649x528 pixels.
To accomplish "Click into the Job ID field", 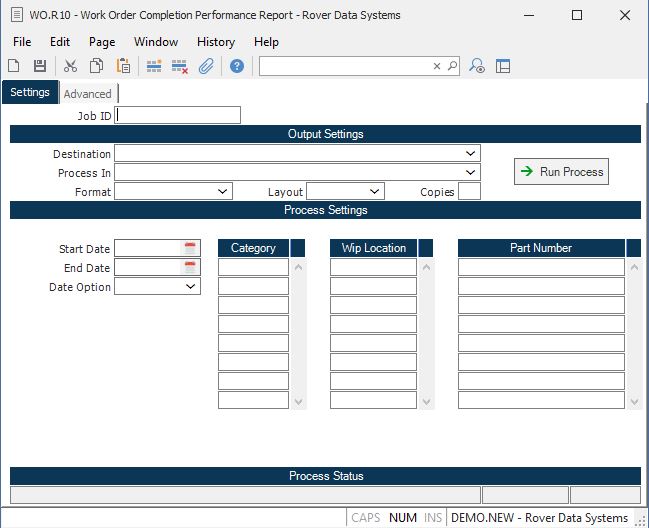I will [178, 115].
